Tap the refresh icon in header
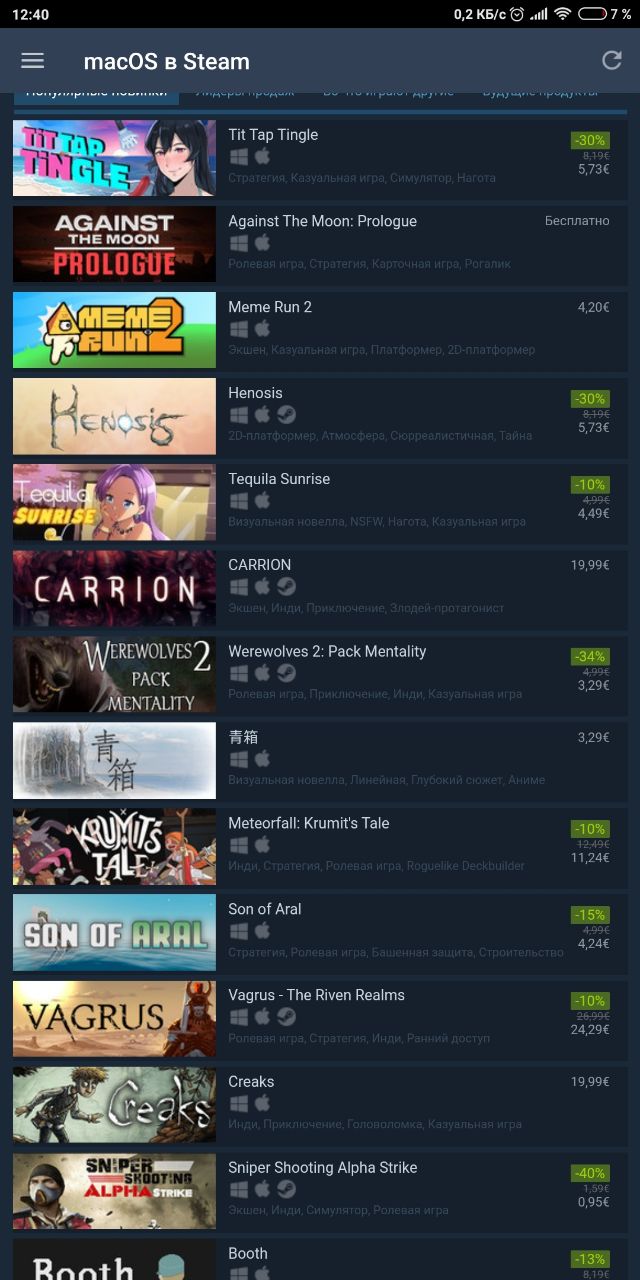The height and width of the screenshot is (1280, 640). point(611,61)
